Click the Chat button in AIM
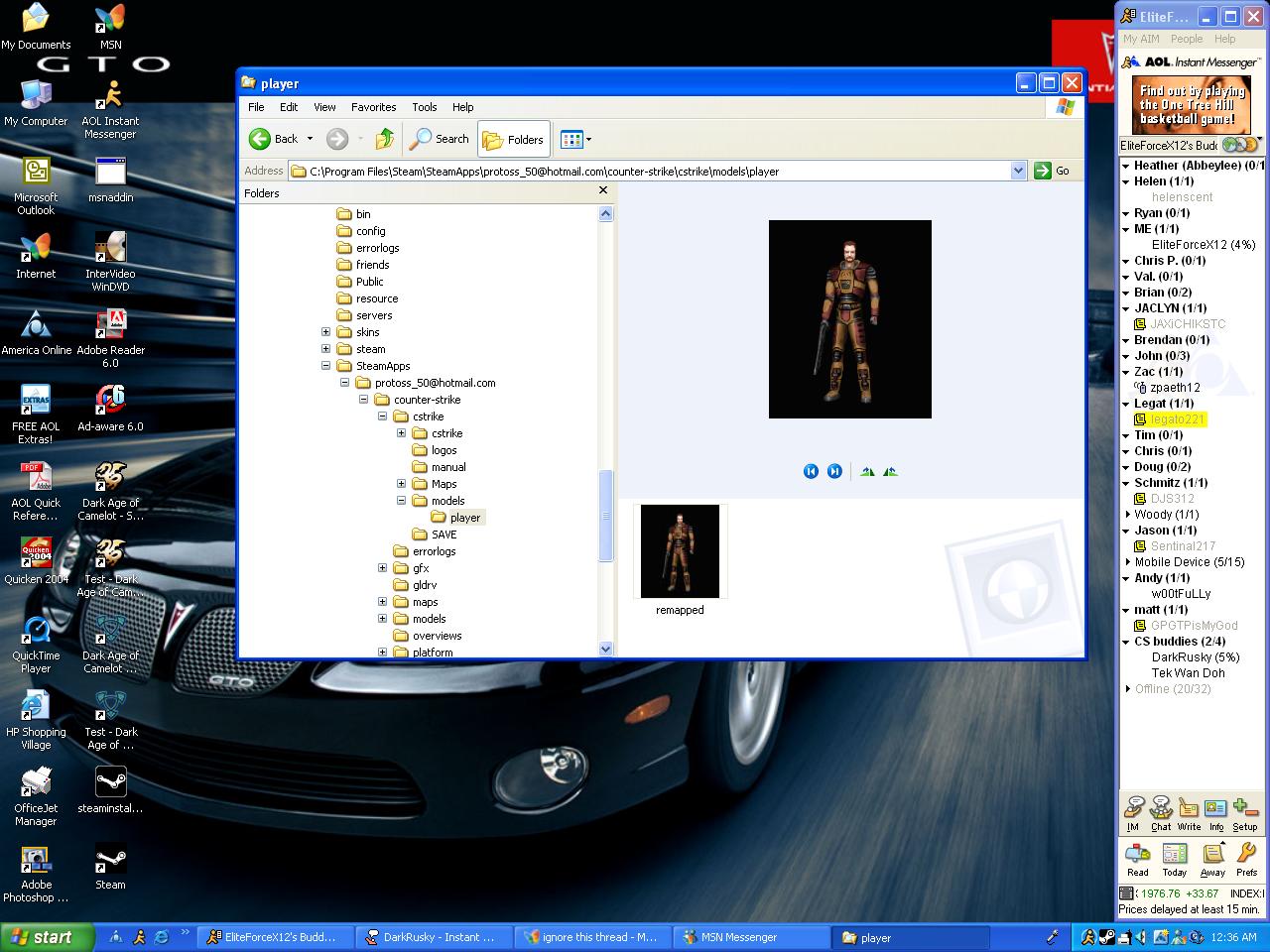1270x952 pixels. click(x=1161, y=813)
